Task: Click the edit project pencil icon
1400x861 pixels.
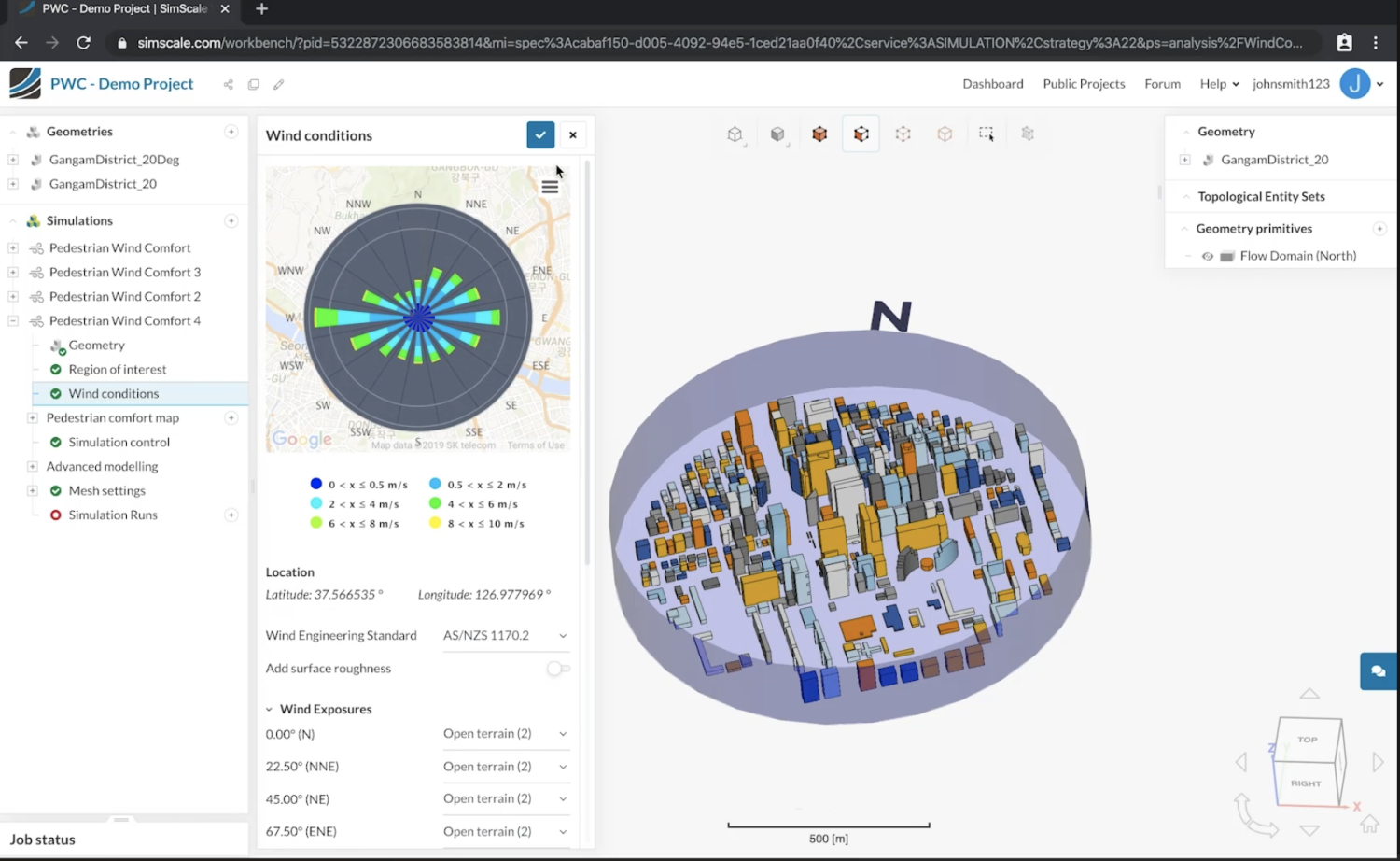Action: coord(278,84)
